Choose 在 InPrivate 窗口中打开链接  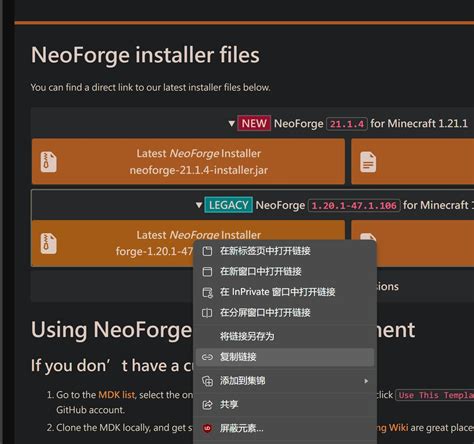pos(285,292)
